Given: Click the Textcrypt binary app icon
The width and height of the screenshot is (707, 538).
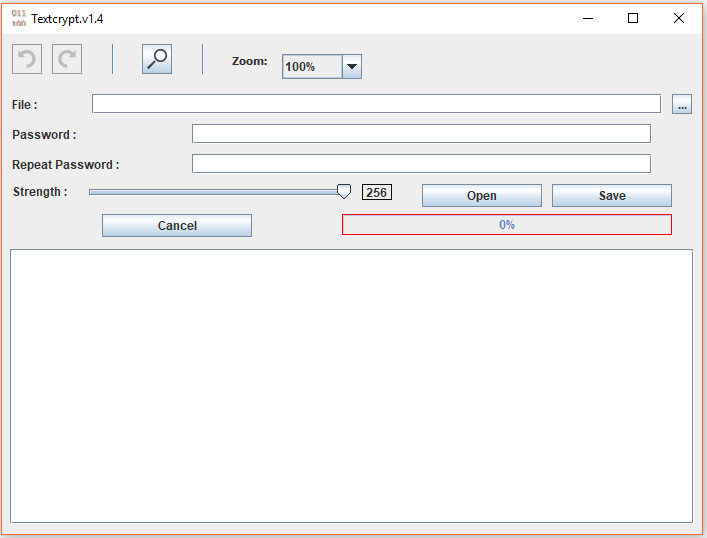Looking at the screenshot, I should point(18,18).
